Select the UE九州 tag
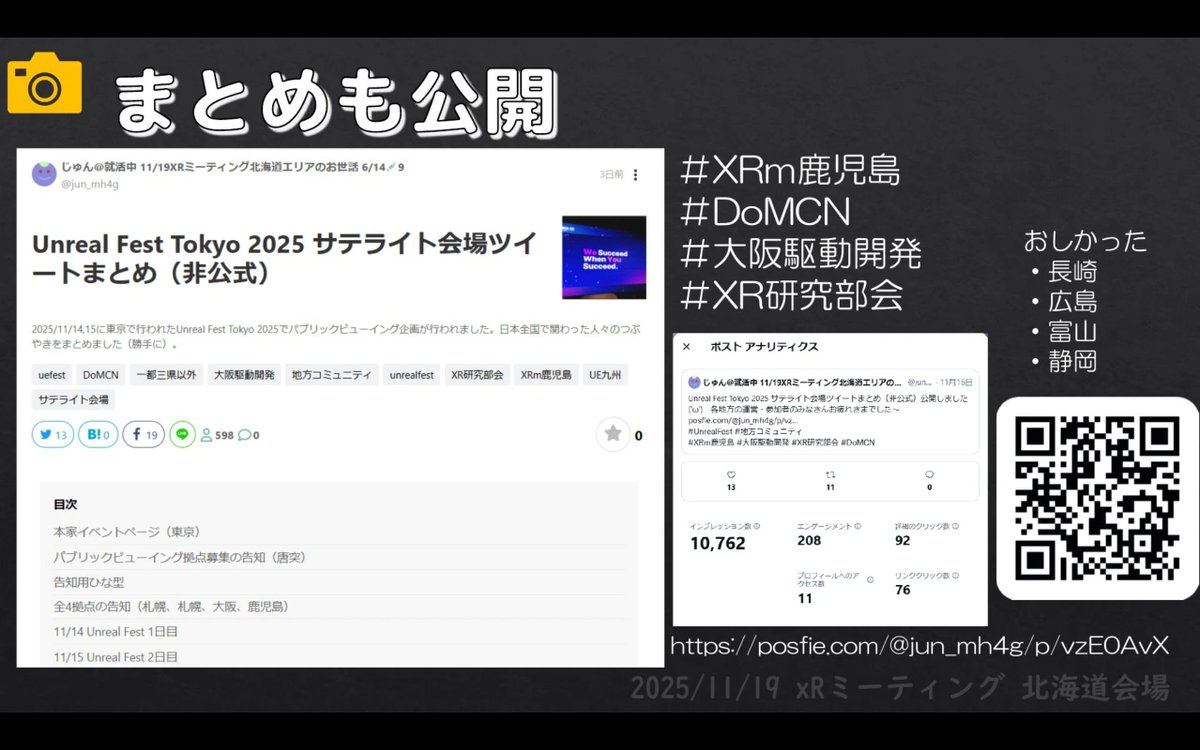 point(605,375)
